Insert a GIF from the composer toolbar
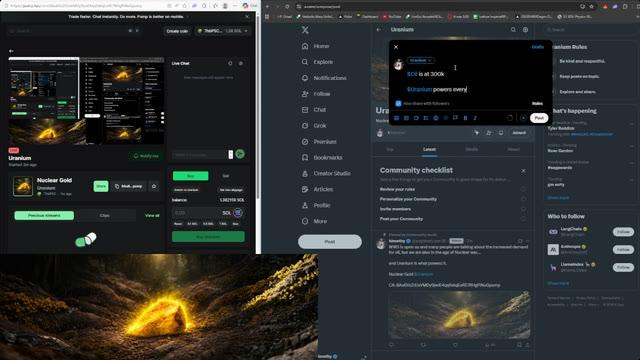 [x=406, y=118]
